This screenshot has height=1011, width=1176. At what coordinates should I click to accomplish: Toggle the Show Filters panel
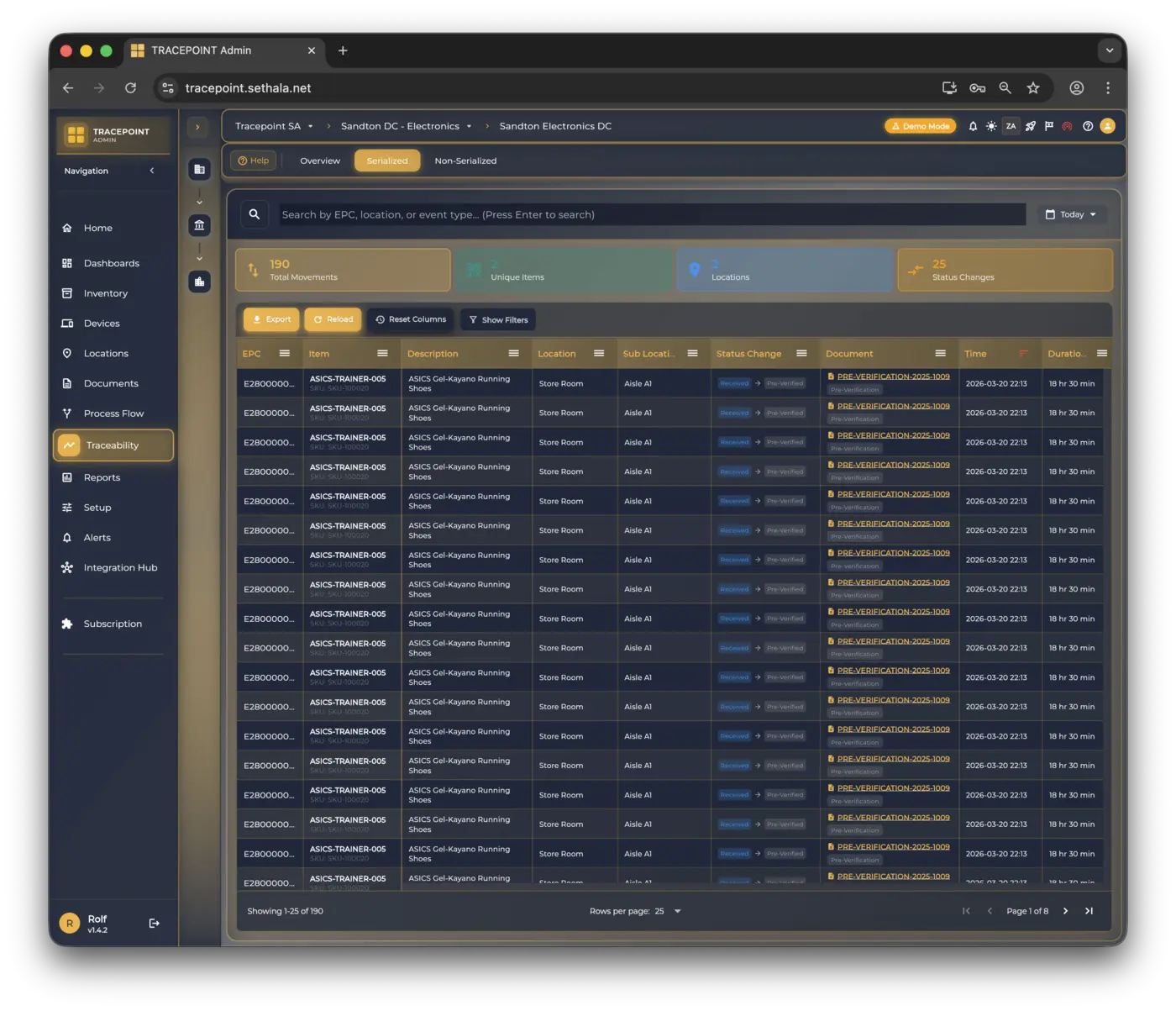[x=498, y=320]
